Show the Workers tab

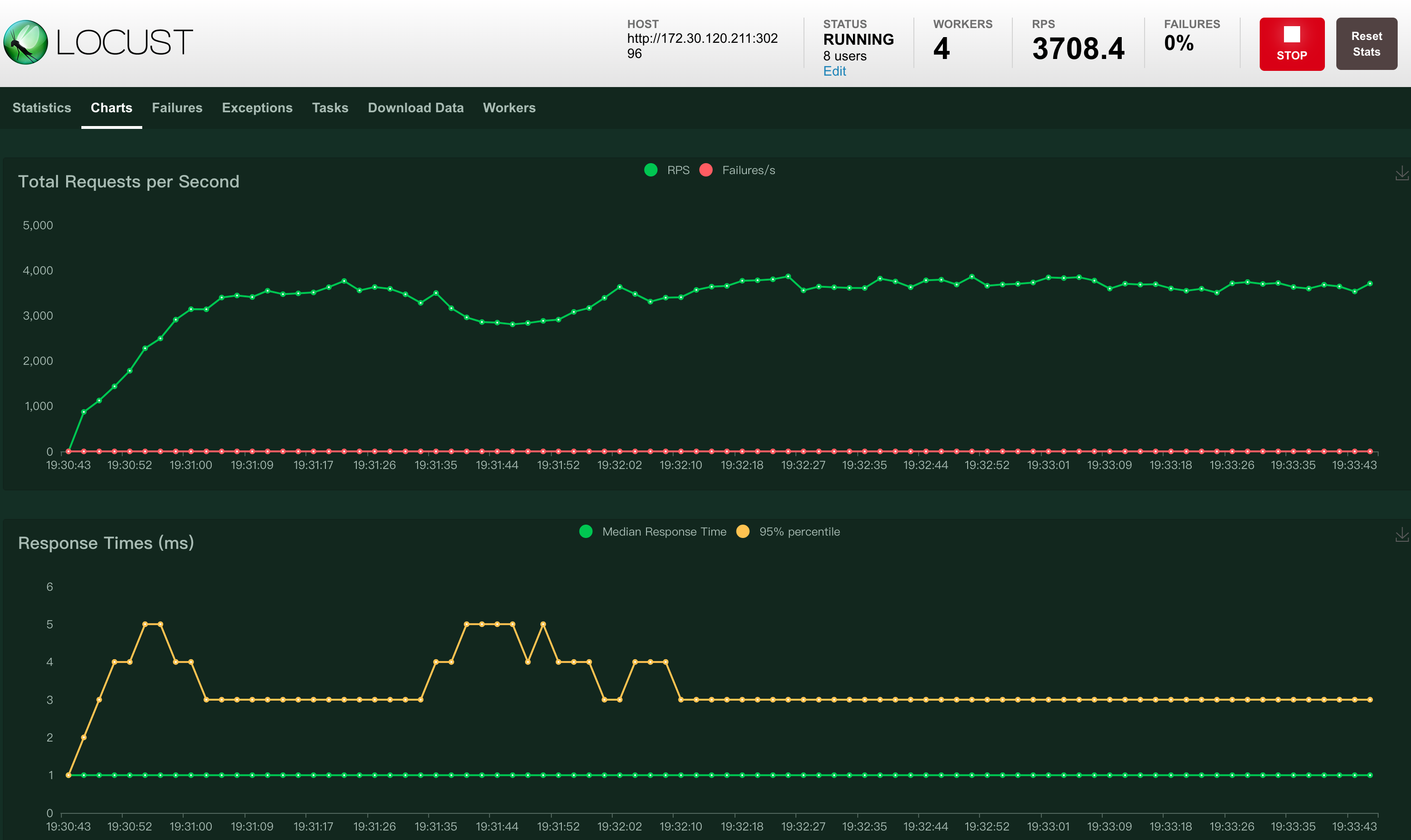point(509,107)
